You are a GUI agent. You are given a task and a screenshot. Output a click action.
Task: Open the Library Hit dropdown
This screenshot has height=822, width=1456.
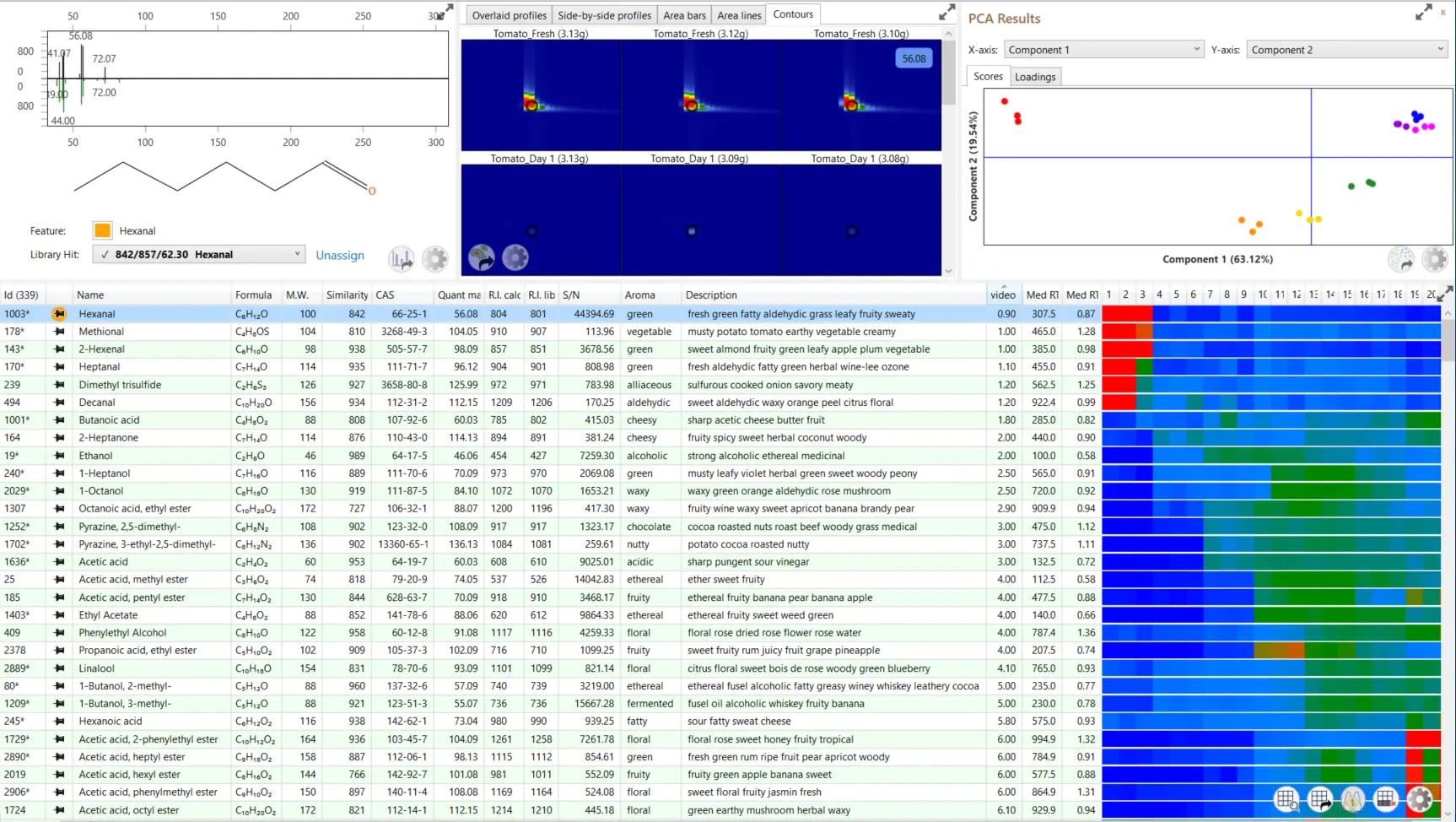pyautogui.click(x=199, y=254)
